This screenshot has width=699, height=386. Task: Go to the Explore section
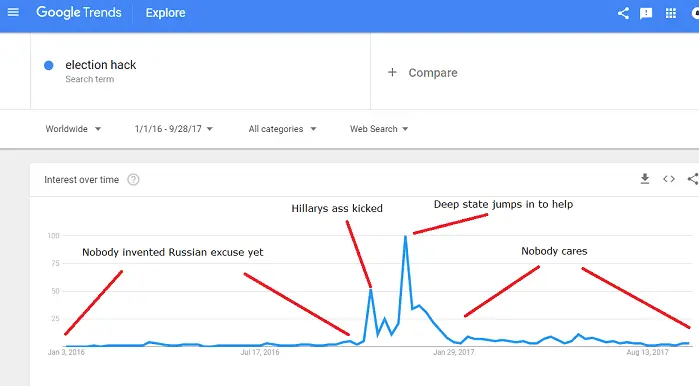point(165,13)
